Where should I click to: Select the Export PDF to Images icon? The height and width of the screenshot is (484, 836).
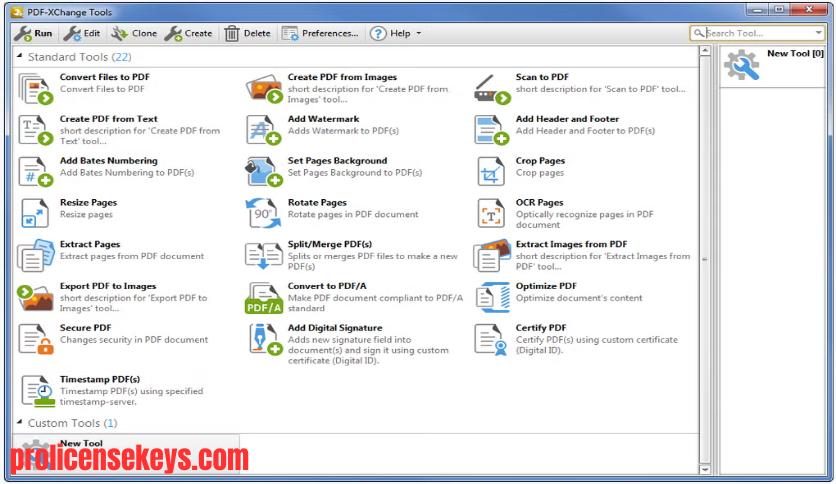tap(35, 297)
